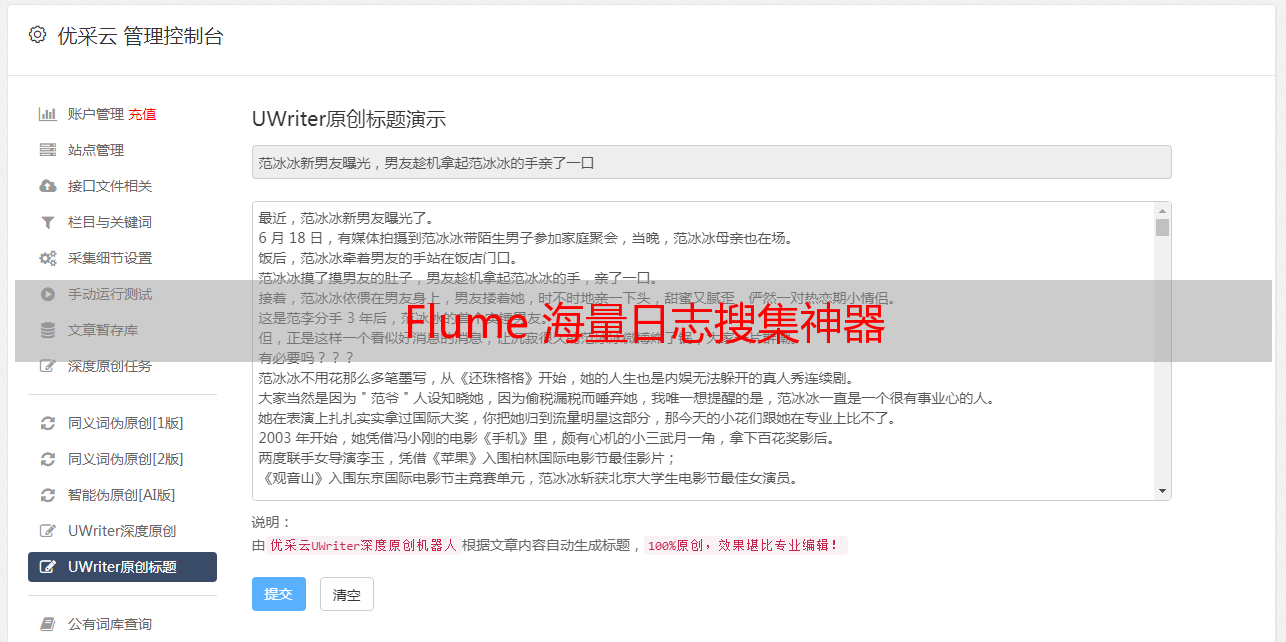The height and width of the screenshot is (642, 1286).
Task: Clear the form with 清空 button
Action: click(x=347, y=594)
